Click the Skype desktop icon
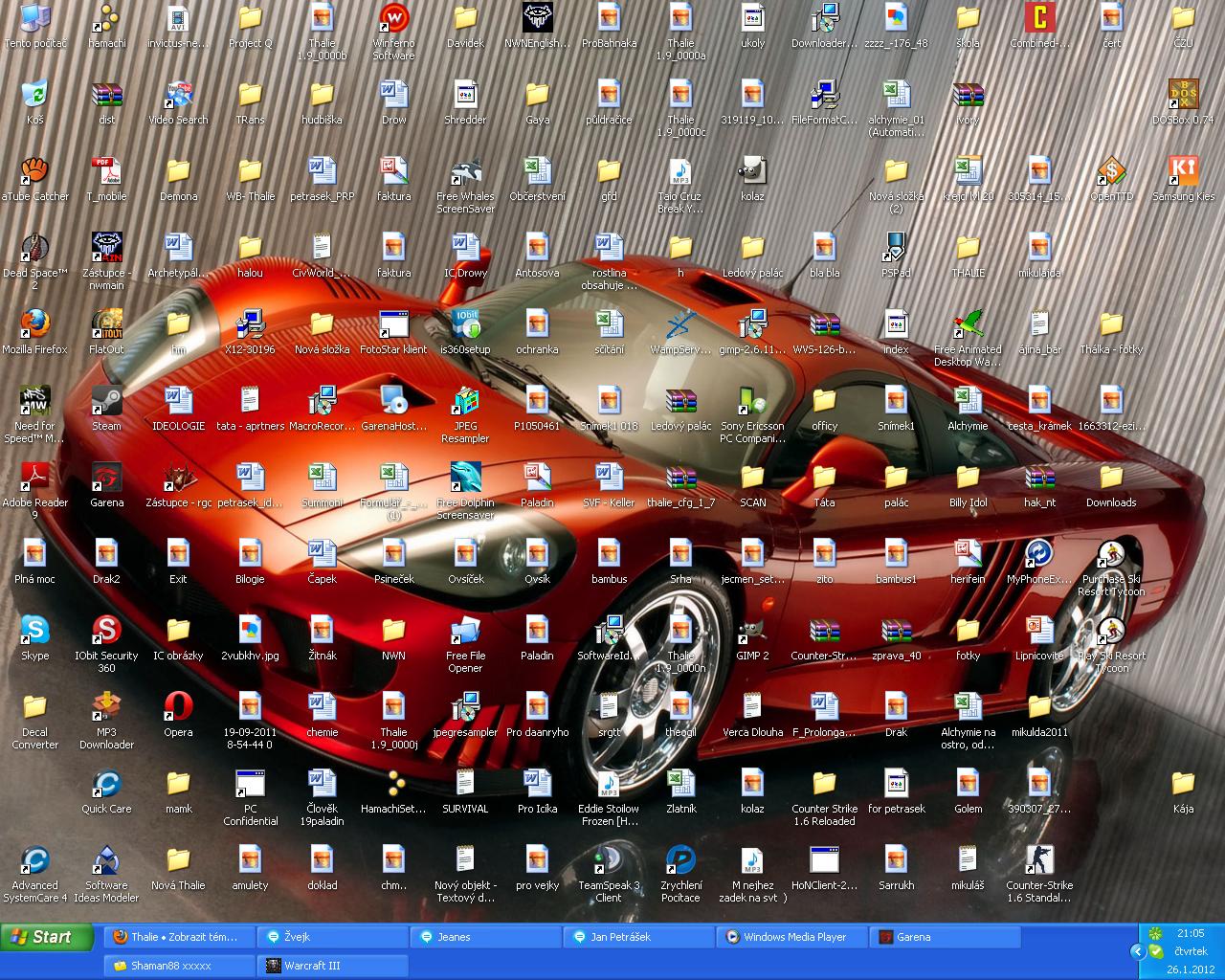 pos(35,632)
